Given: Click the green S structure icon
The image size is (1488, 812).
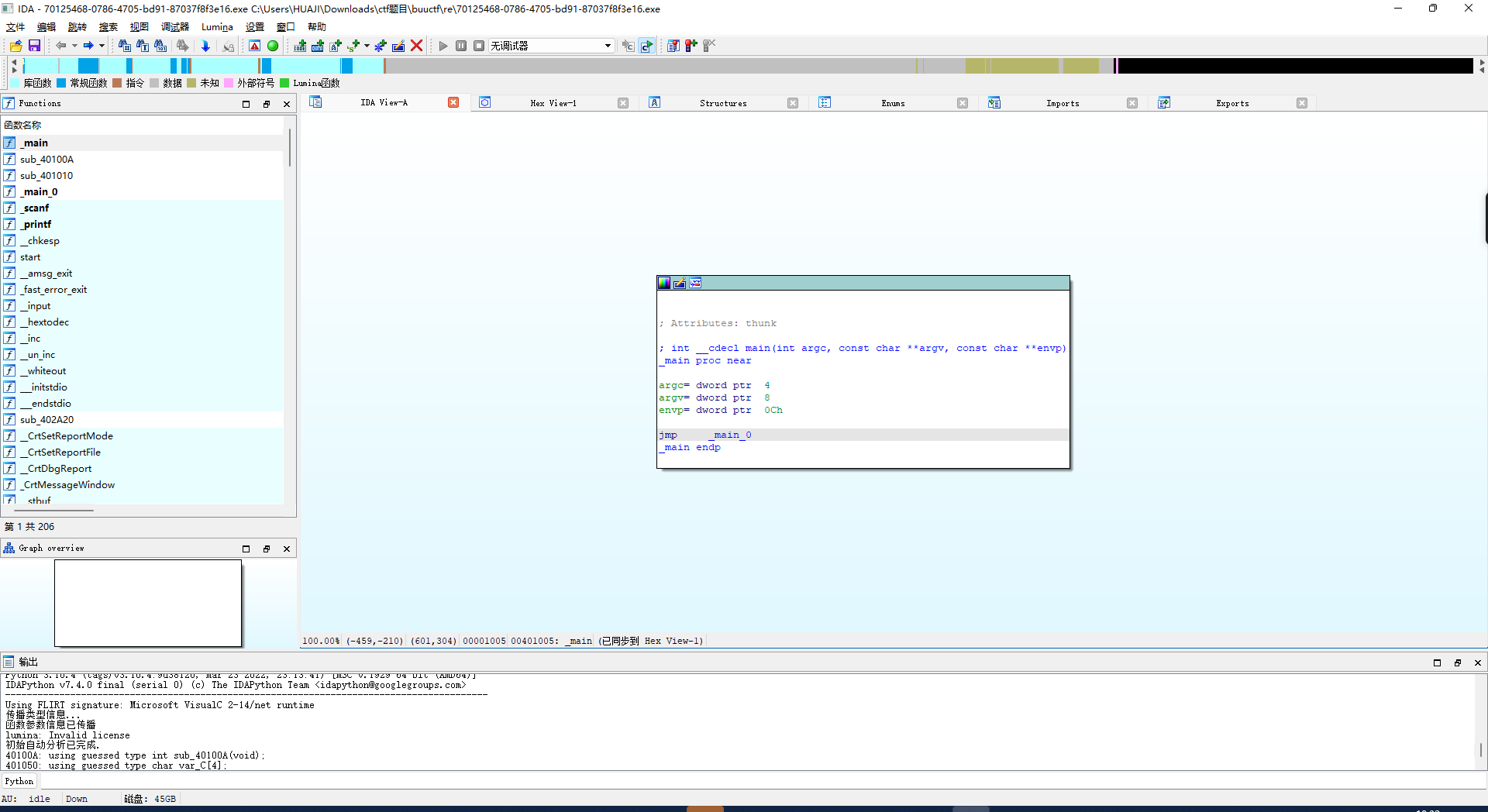Looking at the screenshot, I should point(353,46).
